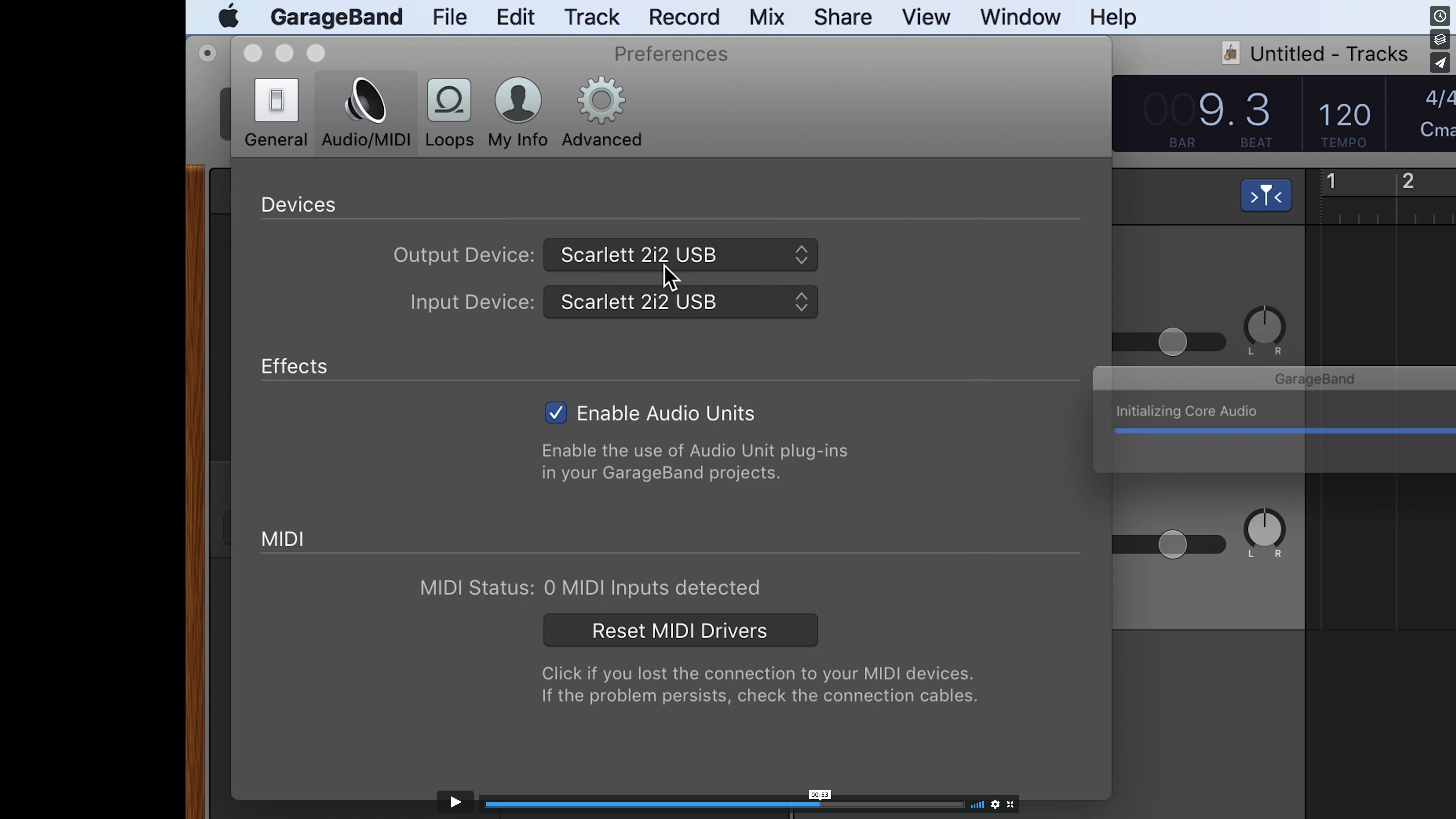Open the Edit menu
Image resolution: width=1456 pixels, height=819 pixels.
tap(516, 17)
